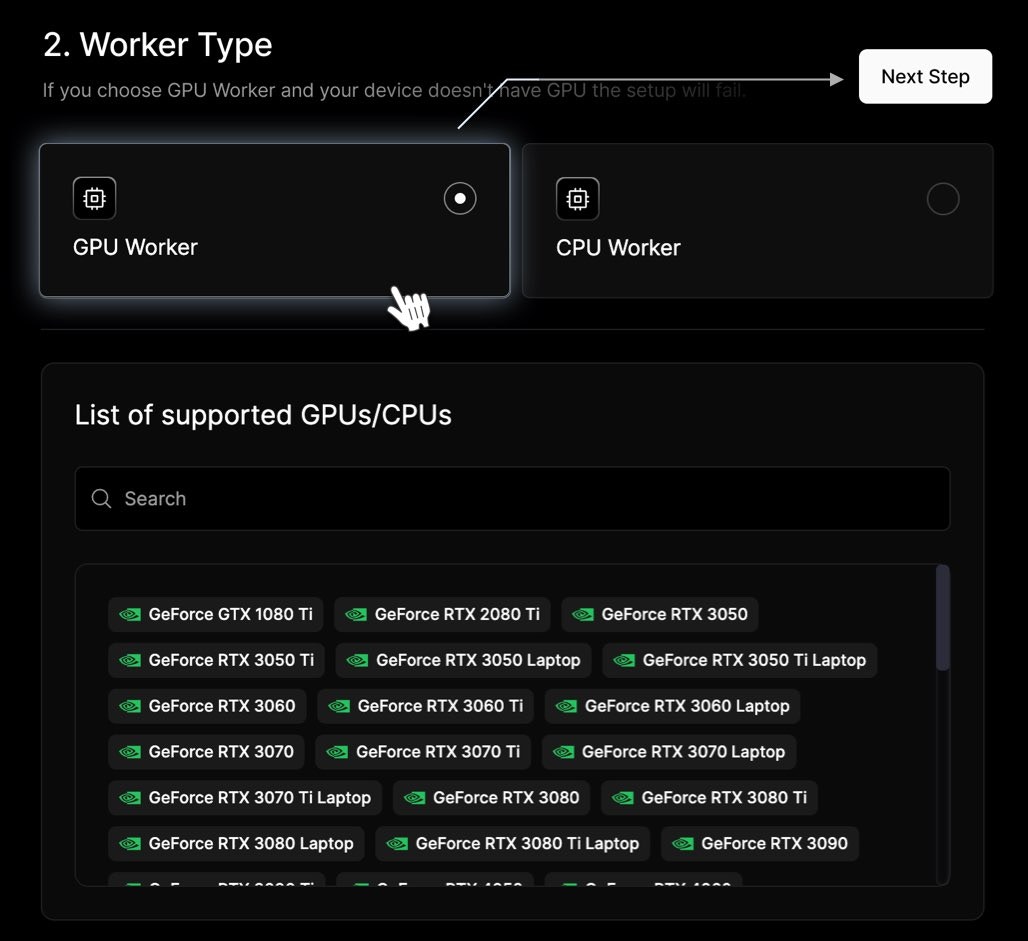The height and width of the screenshot is (941, 1028).
Task: Click the GeForce RTX 3080 Laptop chip
Action: (x=236, y=844)
